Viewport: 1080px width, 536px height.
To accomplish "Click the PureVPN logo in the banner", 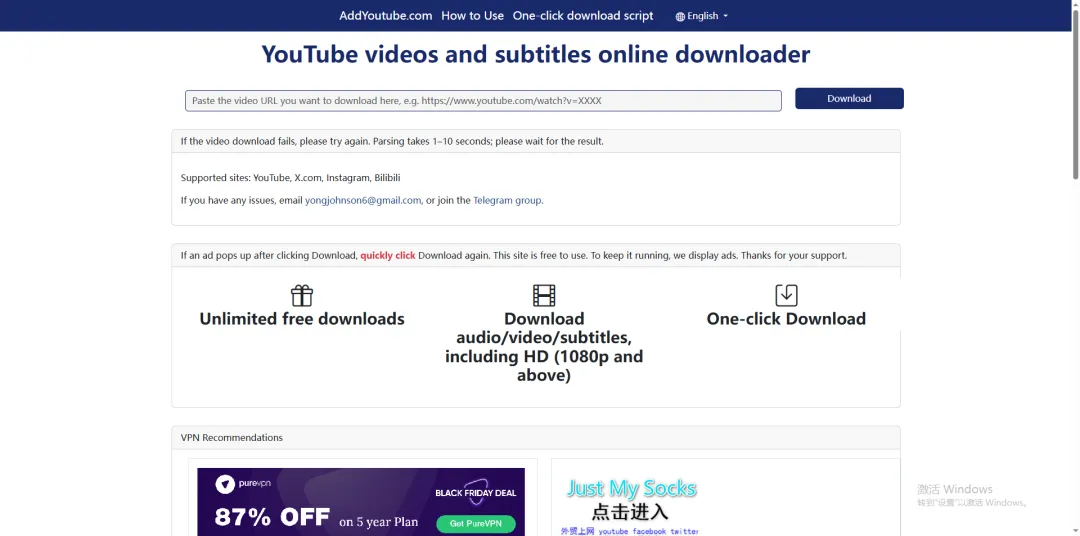I will (x=244, y=484).
